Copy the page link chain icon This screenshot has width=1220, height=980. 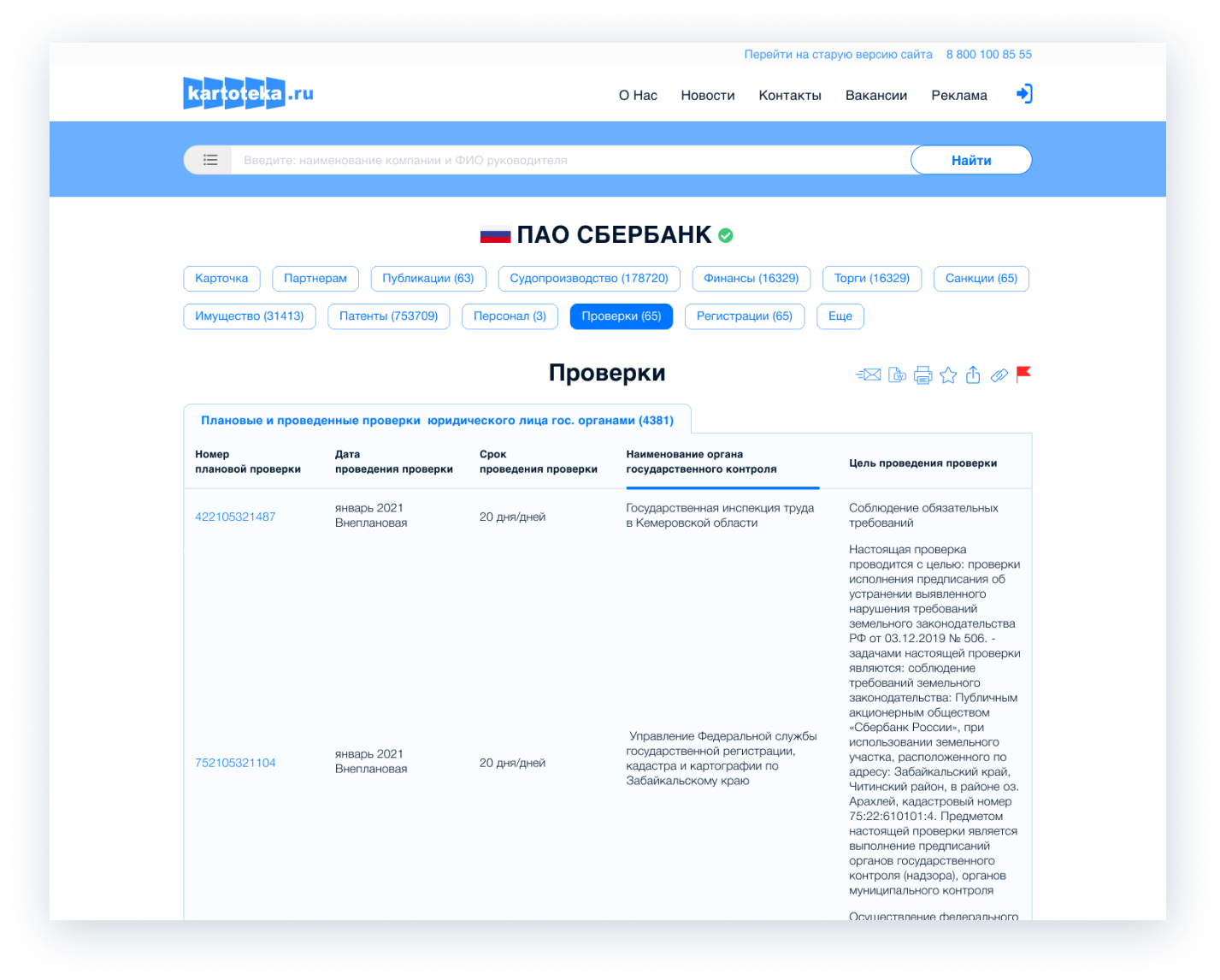click(x=999, y=375)
